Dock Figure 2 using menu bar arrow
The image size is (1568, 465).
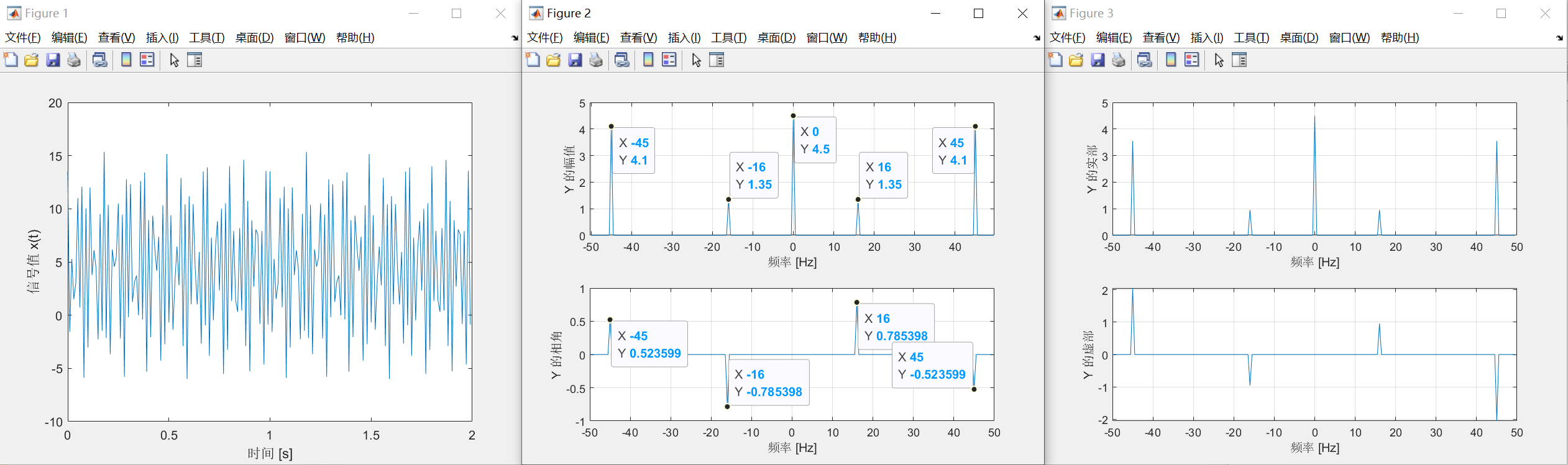tap(1037, 38)
